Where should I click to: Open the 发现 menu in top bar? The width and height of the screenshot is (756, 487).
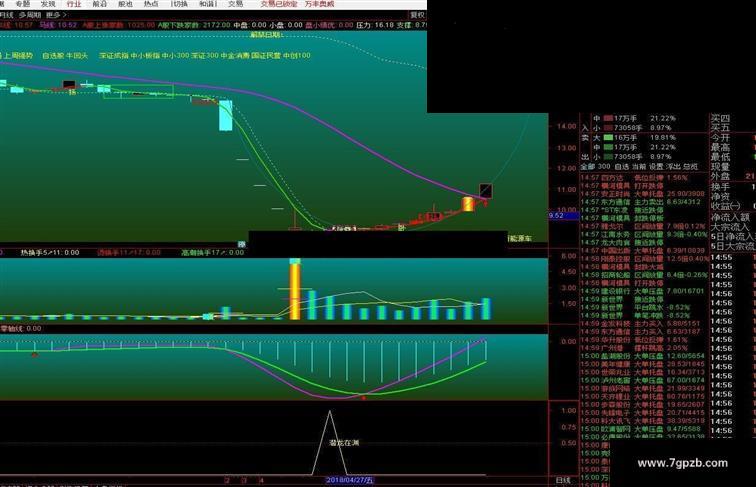[x=48, y=4]
